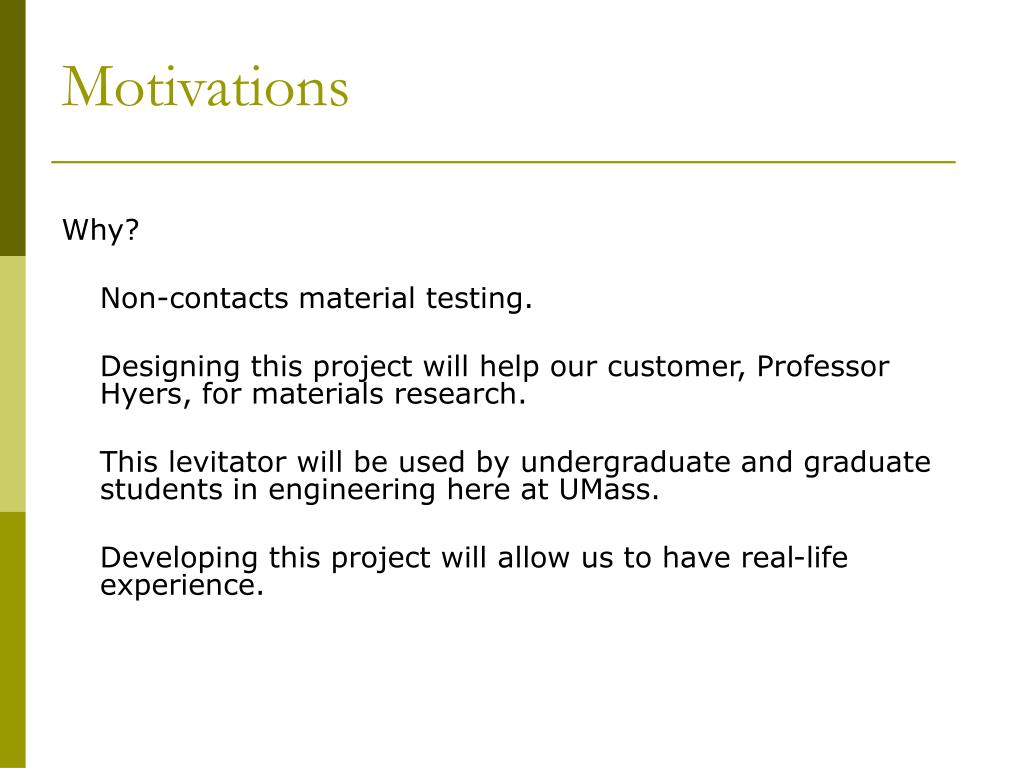This screenshot has height=768, width=1024.
Task: Click the light yellow-green sidebar block
Action: pyautogui.click(x=12, y=384)
